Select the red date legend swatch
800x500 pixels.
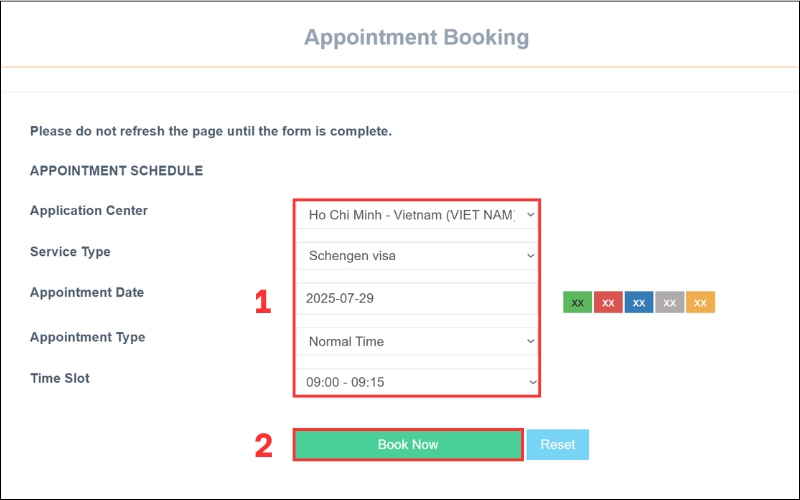click(x=608, y=302)
